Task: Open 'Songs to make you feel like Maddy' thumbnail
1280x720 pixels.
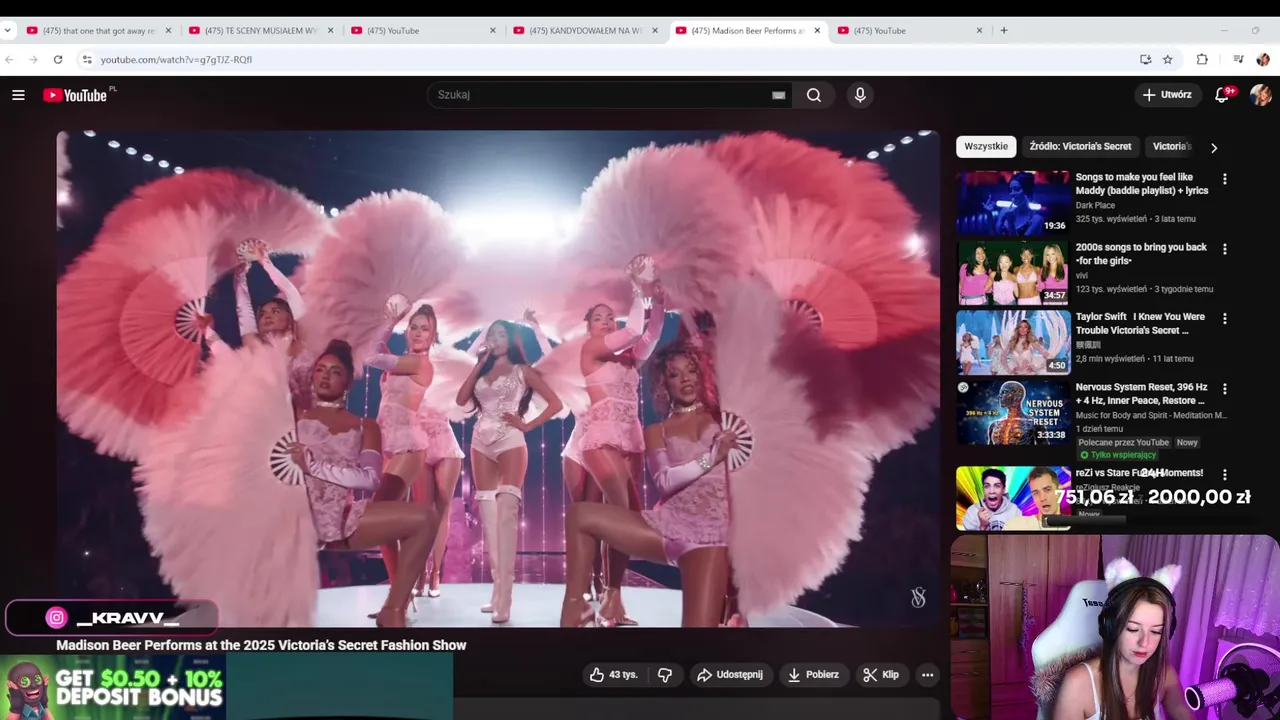Action: coord(1013,202)
